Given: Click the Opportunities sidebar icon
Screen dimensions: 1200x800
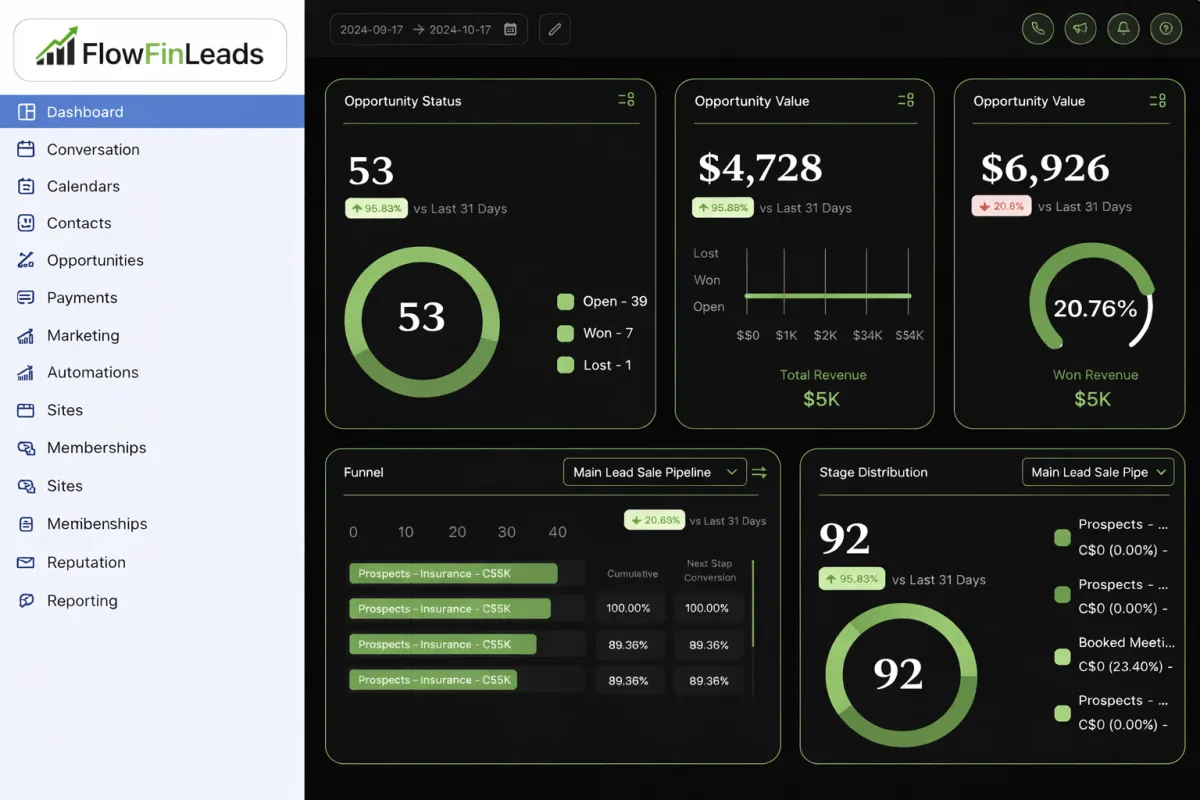Looking at the screenshot, I should click(x=26, y=260).
